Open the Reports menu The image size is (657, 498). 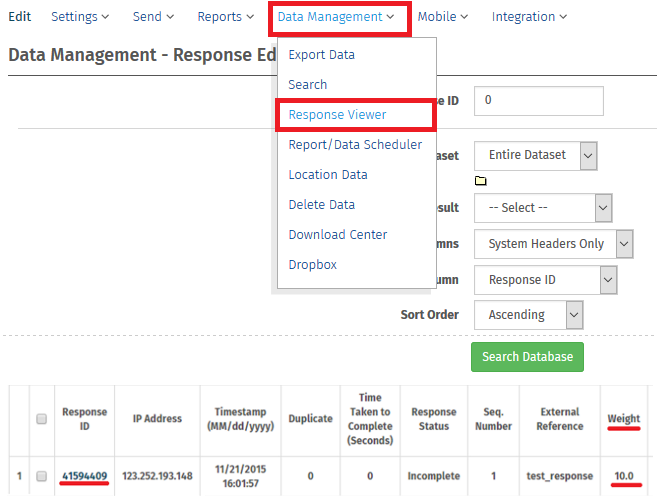(226, 17)
